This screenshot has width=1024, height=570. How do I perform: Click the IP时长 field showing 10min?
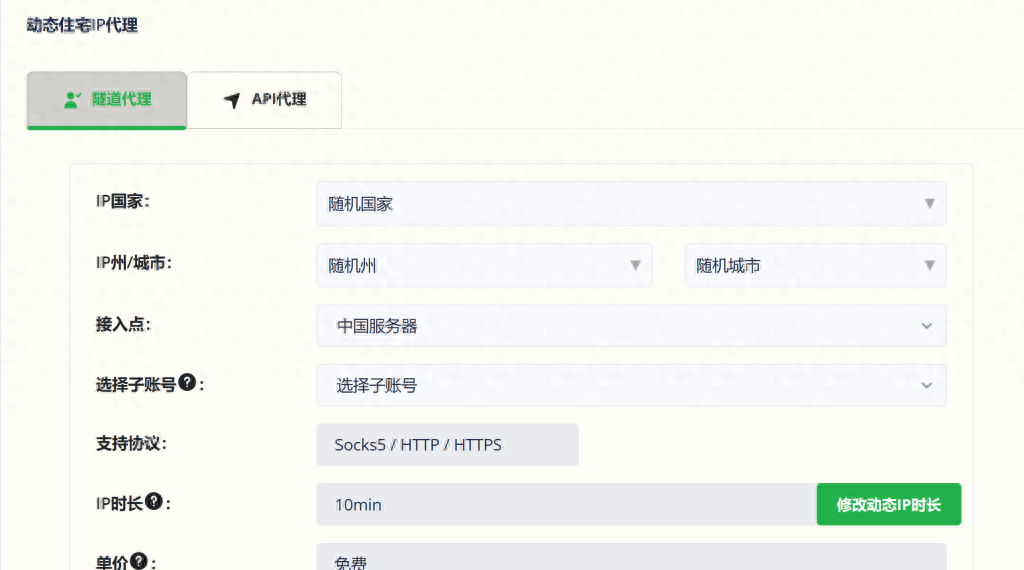(x=565, y=505)
